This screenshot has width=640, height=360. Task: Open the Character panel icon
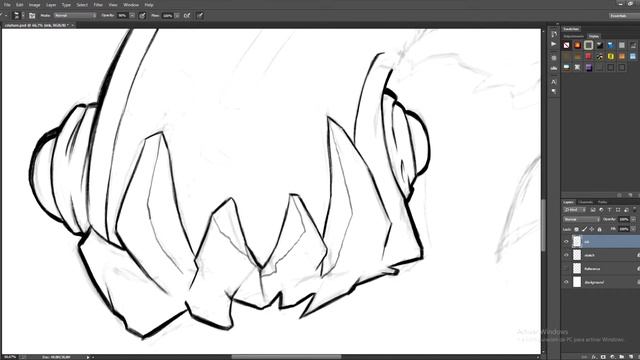[x=553, y=82]
